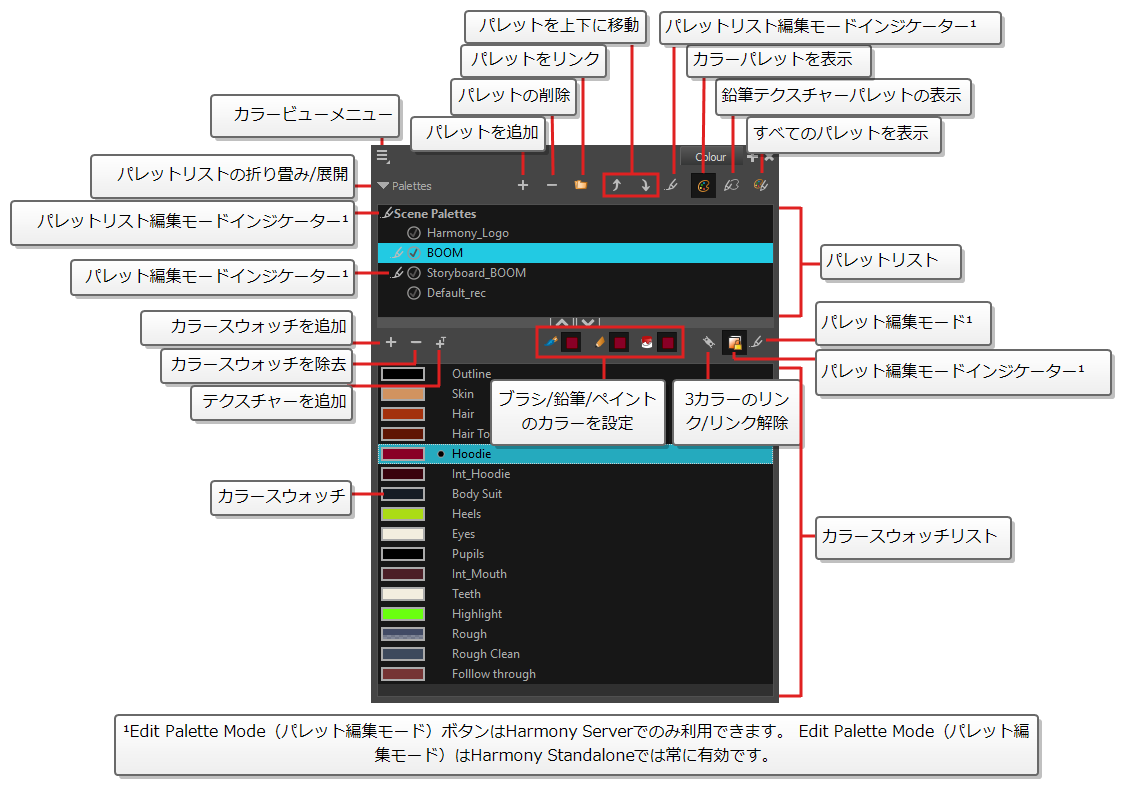
Task: Expand palette list with splitter up arrow
Action: (562, 323)
